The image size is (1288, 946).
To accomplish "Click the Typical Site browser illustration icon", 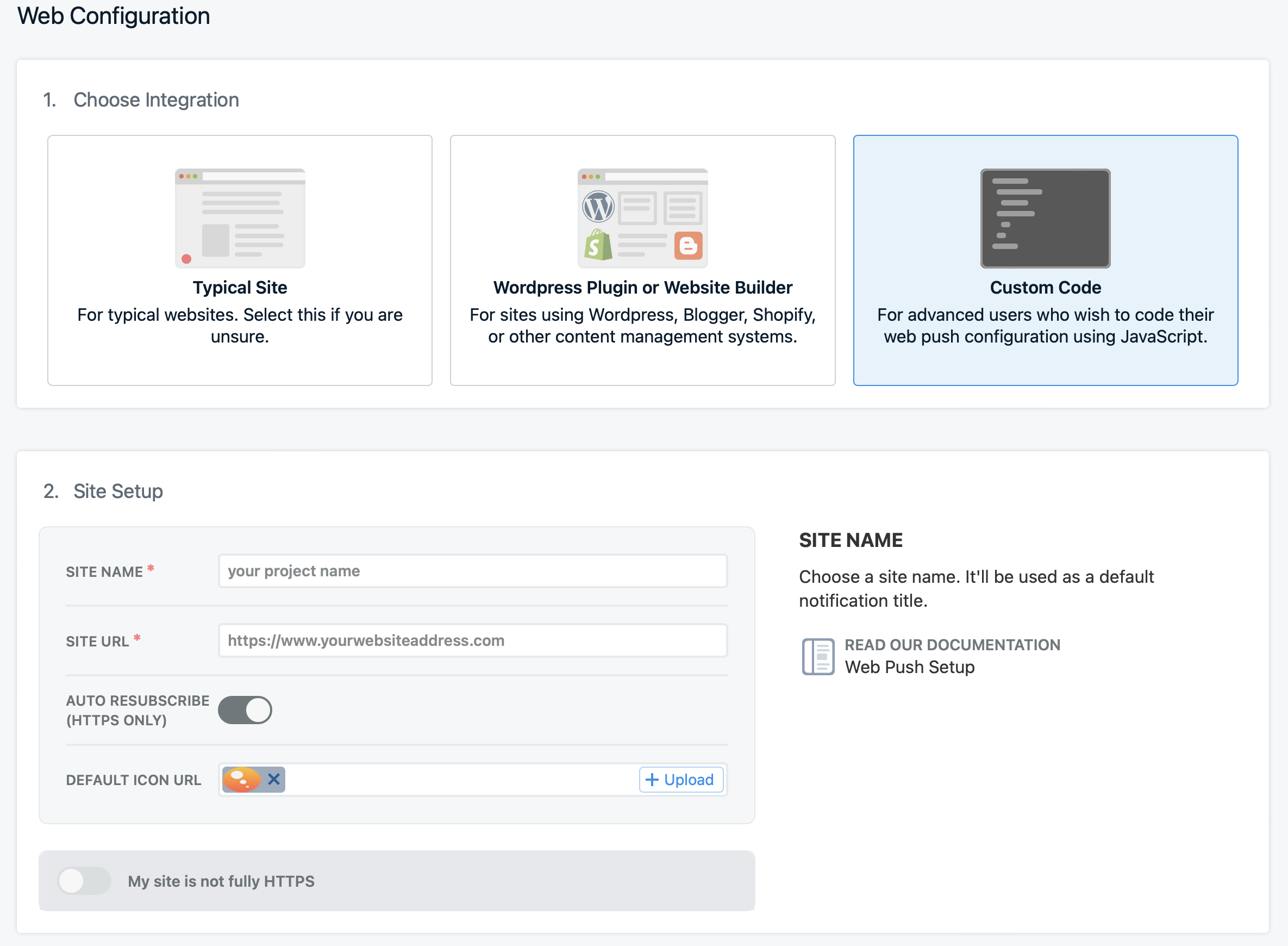I will pos(240,217).
